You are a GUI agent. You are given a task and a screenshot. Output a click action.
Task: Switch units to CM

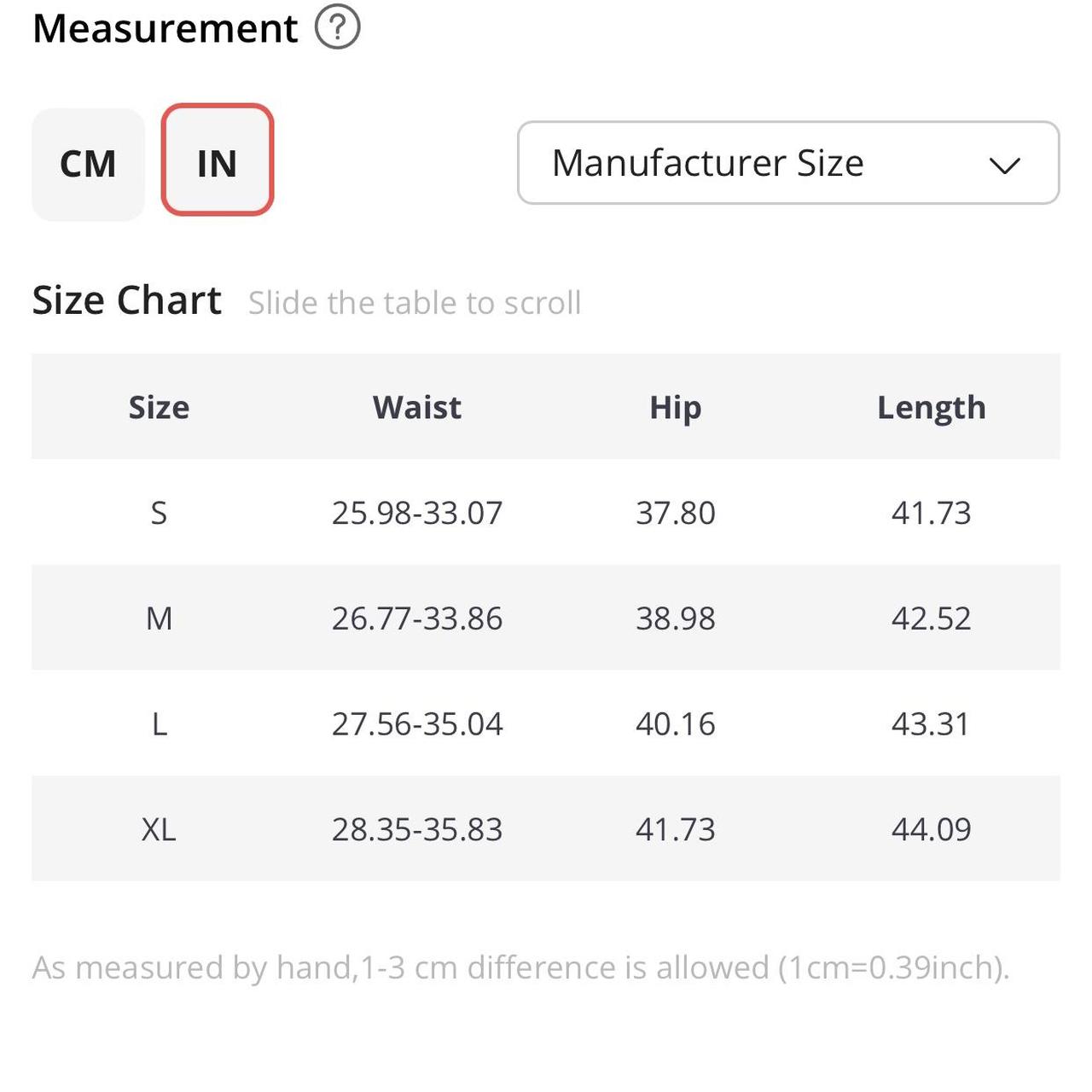point(88,164)
